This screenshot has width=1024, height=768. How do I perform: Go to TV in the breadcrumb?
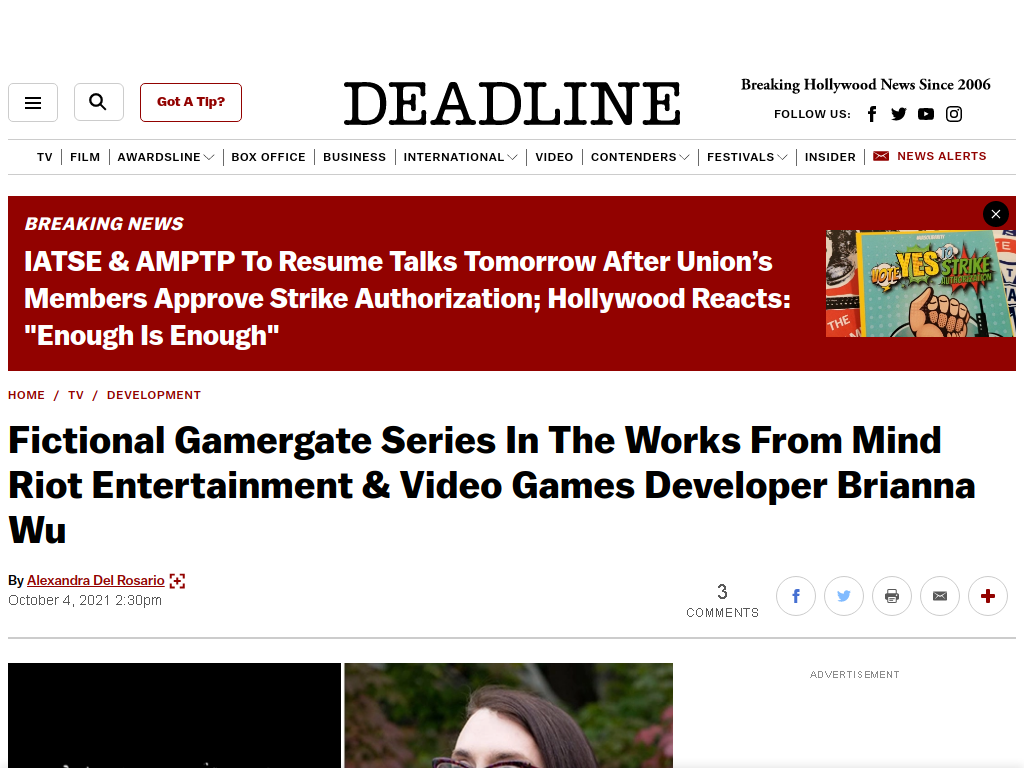76,395
